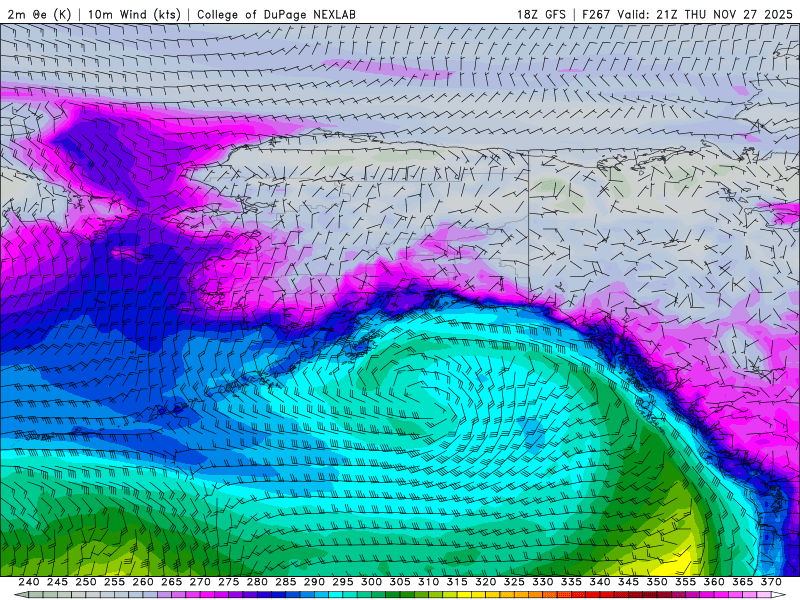Select the 250 colorbar label

(x=86, y=582)
